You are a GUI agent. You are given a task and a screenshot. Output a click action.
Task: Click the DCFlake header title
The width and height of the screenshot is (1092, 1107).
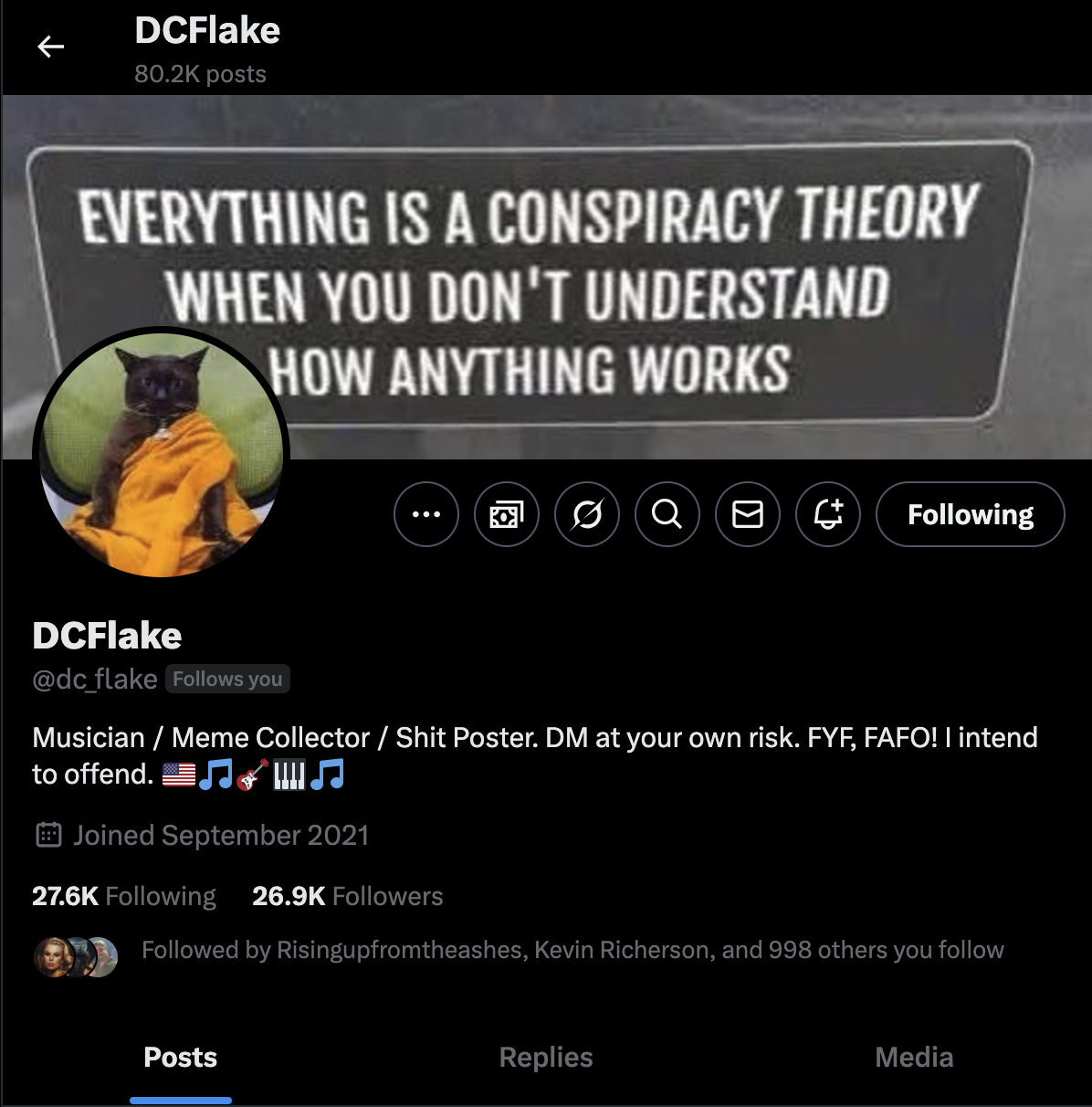207,30
